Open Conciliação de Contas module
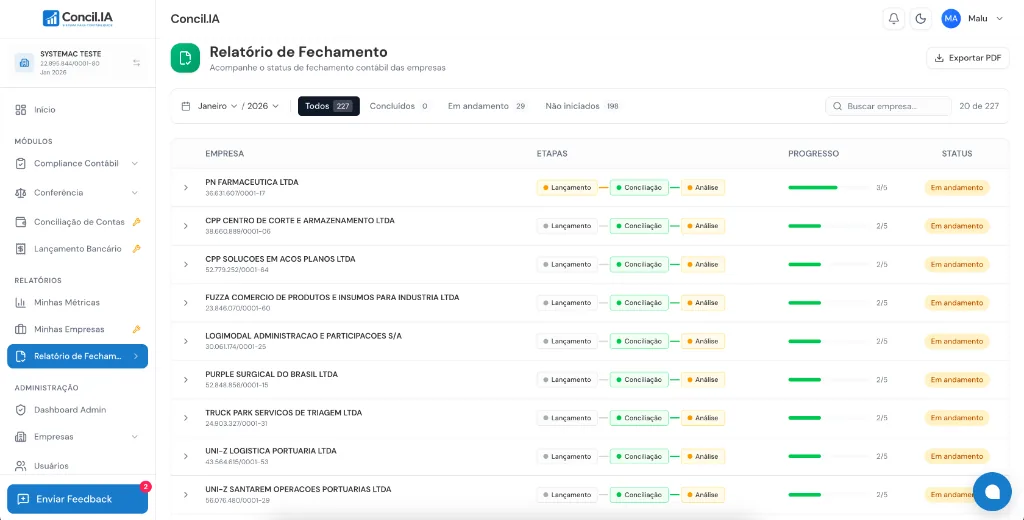Screen dimensions: 1024x520 coord(78,222)
